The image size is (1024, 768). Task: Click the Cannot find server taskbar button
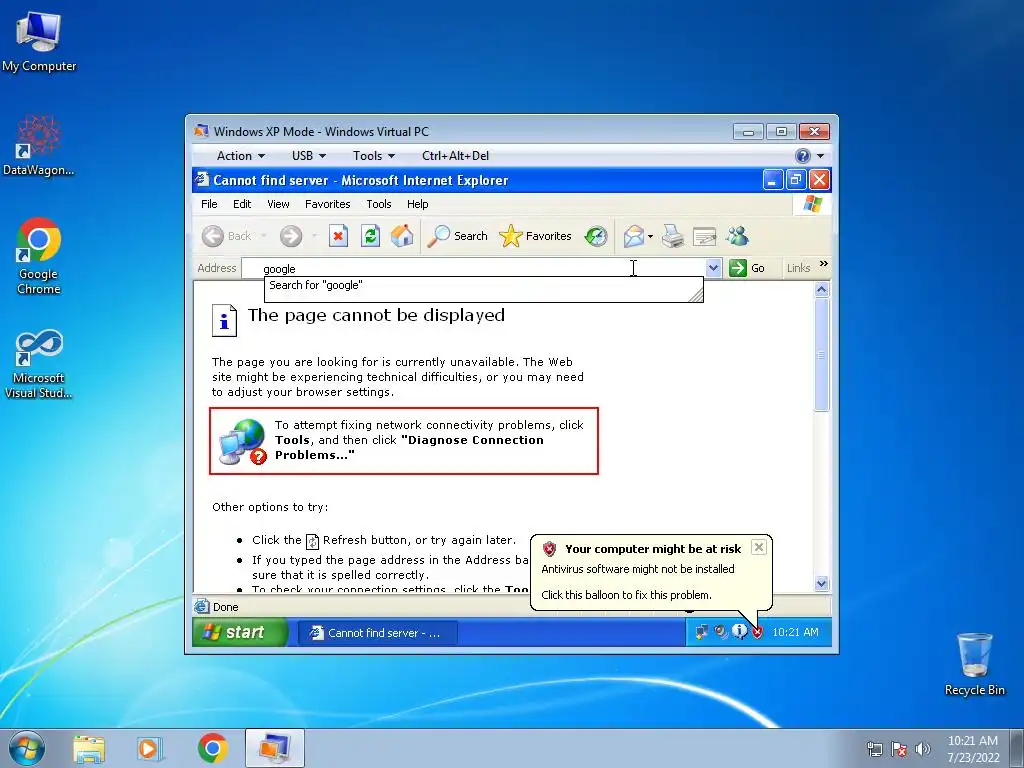pyautogui.click(x=377, y=633)
